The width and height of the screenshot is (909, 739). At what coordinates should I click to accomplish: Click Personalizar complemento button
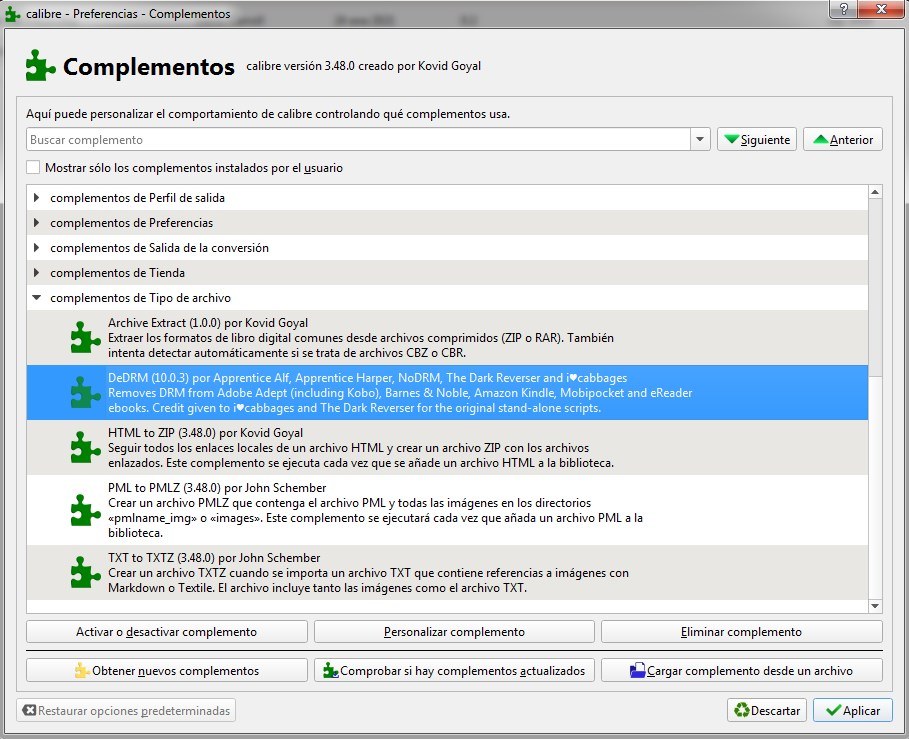coord(454,632)
